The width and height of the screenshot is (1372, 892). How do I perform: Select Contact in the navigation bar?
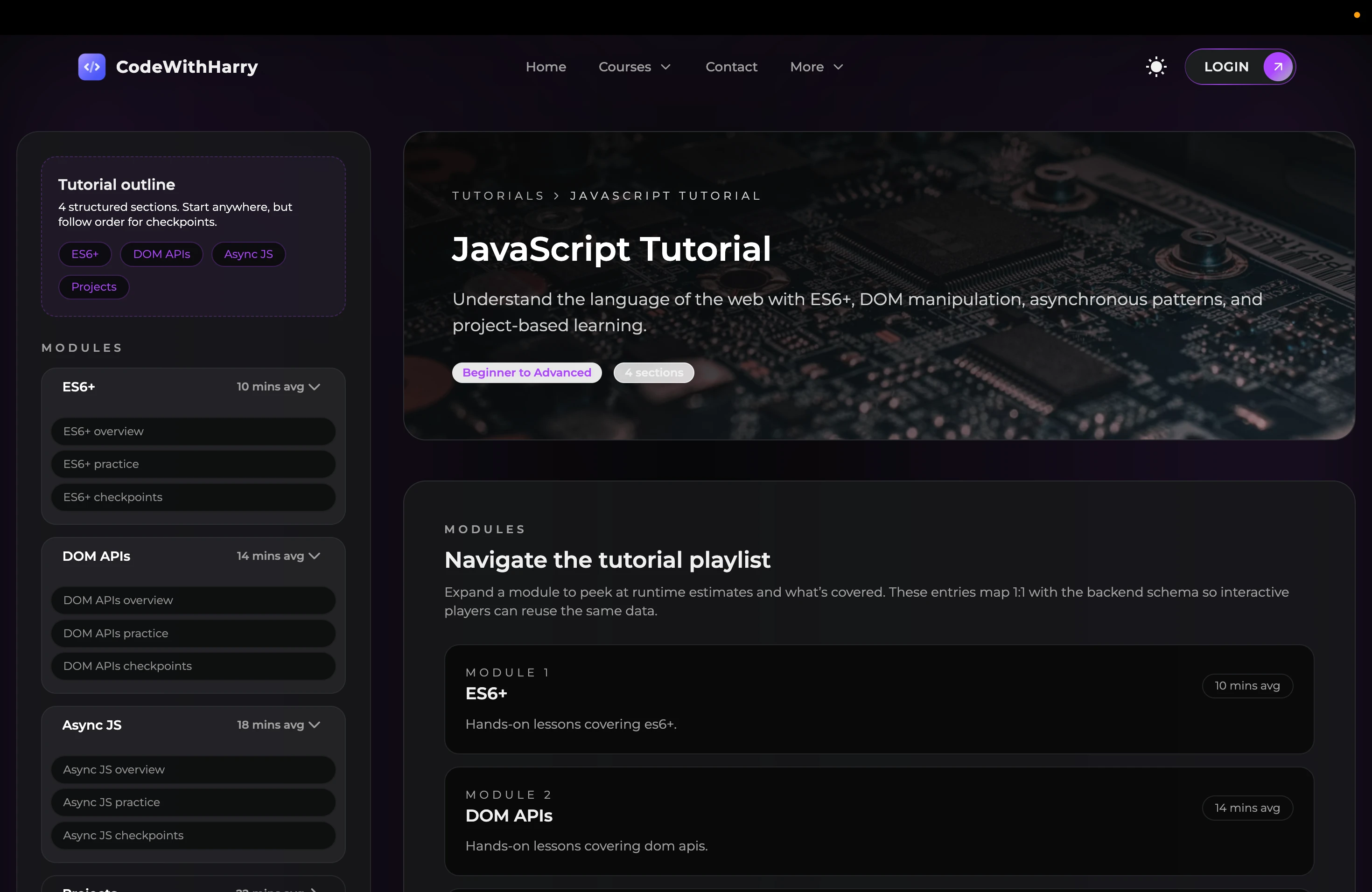pyautogui.click(x=731, y=66)
